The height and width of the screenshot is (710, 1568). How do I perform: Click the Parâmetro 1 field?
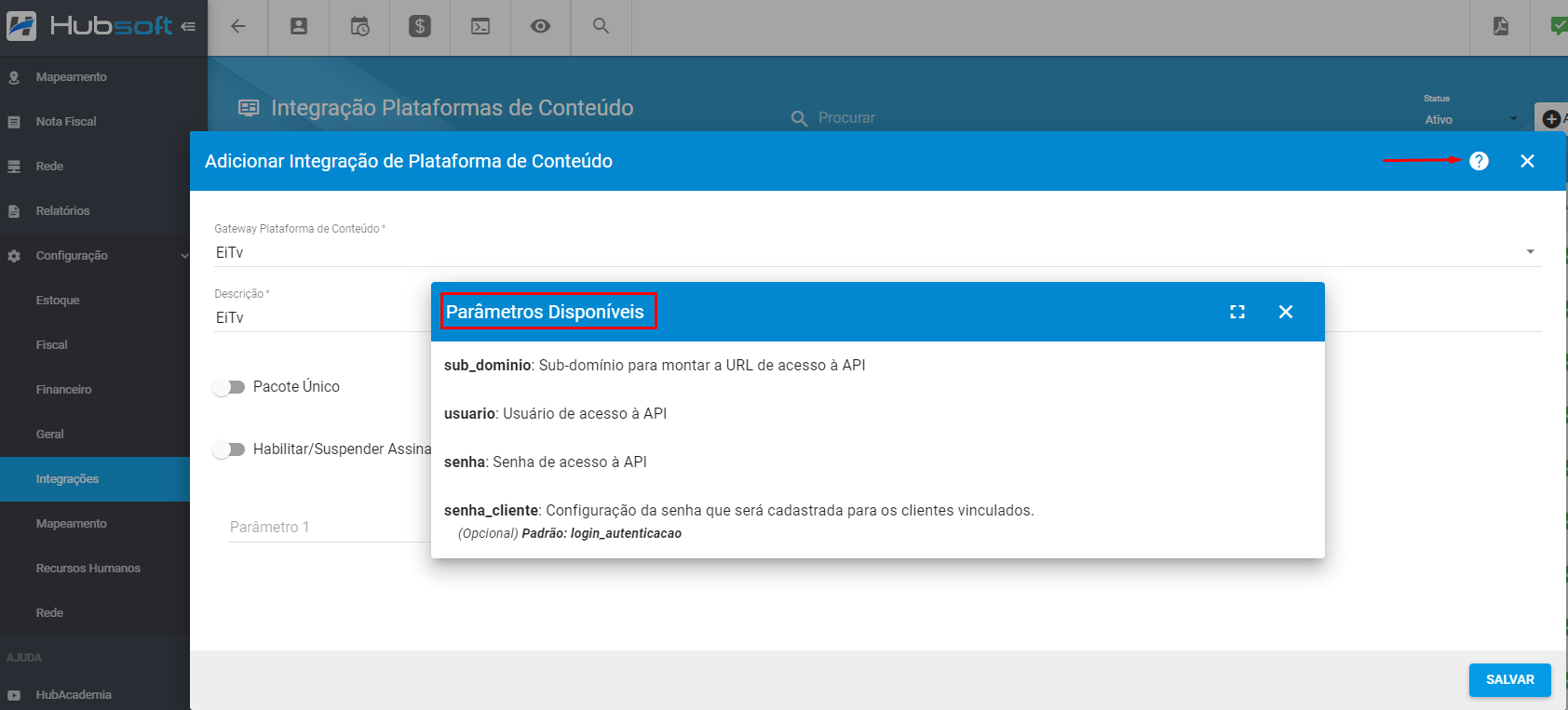[x=330, y=528]
